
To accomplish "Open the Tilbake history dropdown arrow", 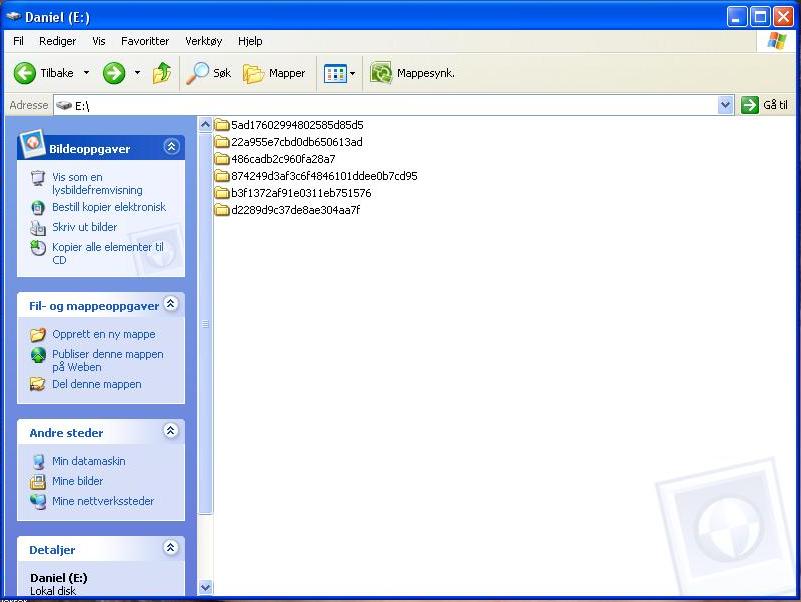I will (x=86, y=73).
